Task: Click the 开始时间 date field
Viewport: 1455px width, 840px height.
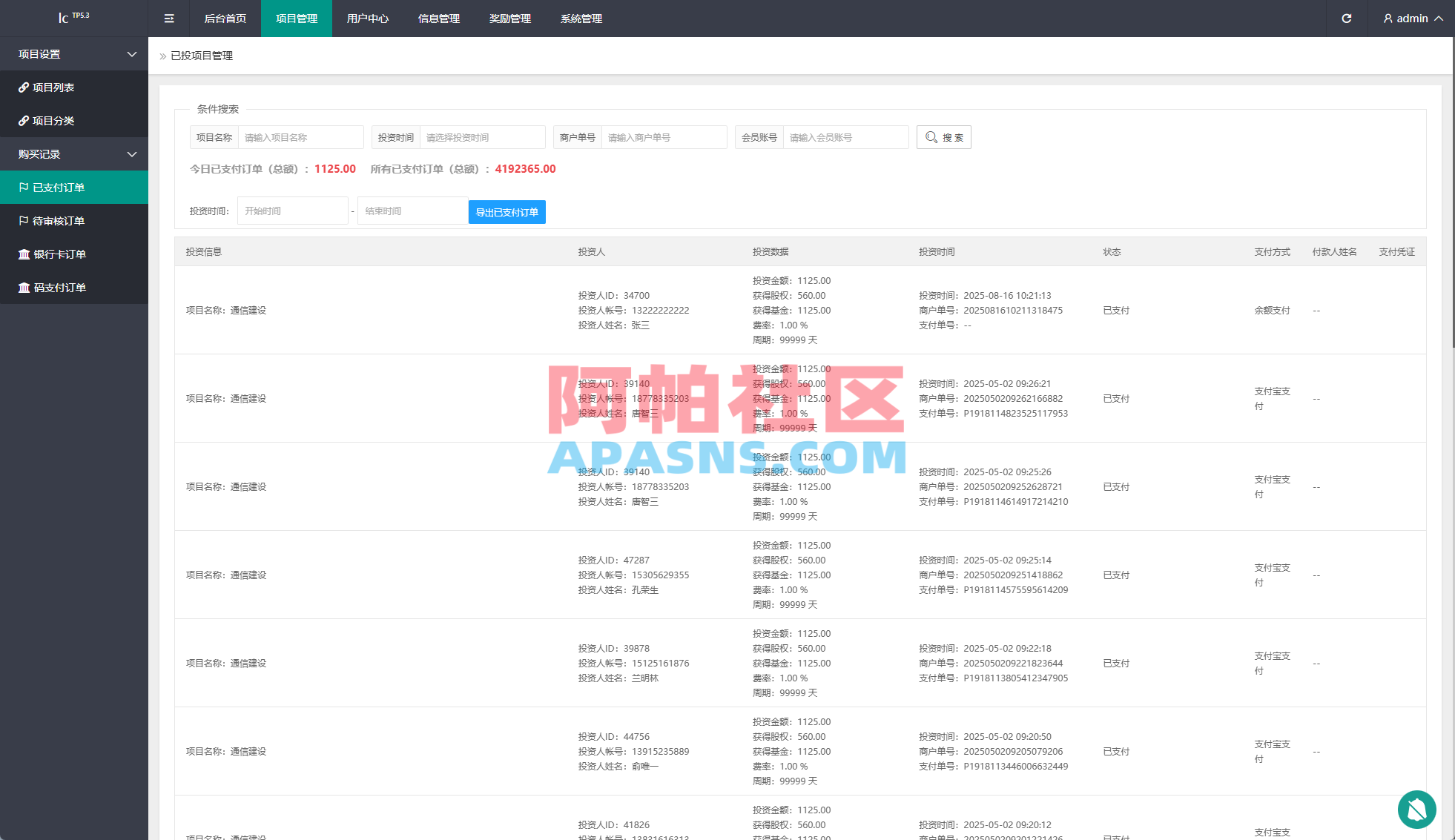Action: [x=292, y=210]
